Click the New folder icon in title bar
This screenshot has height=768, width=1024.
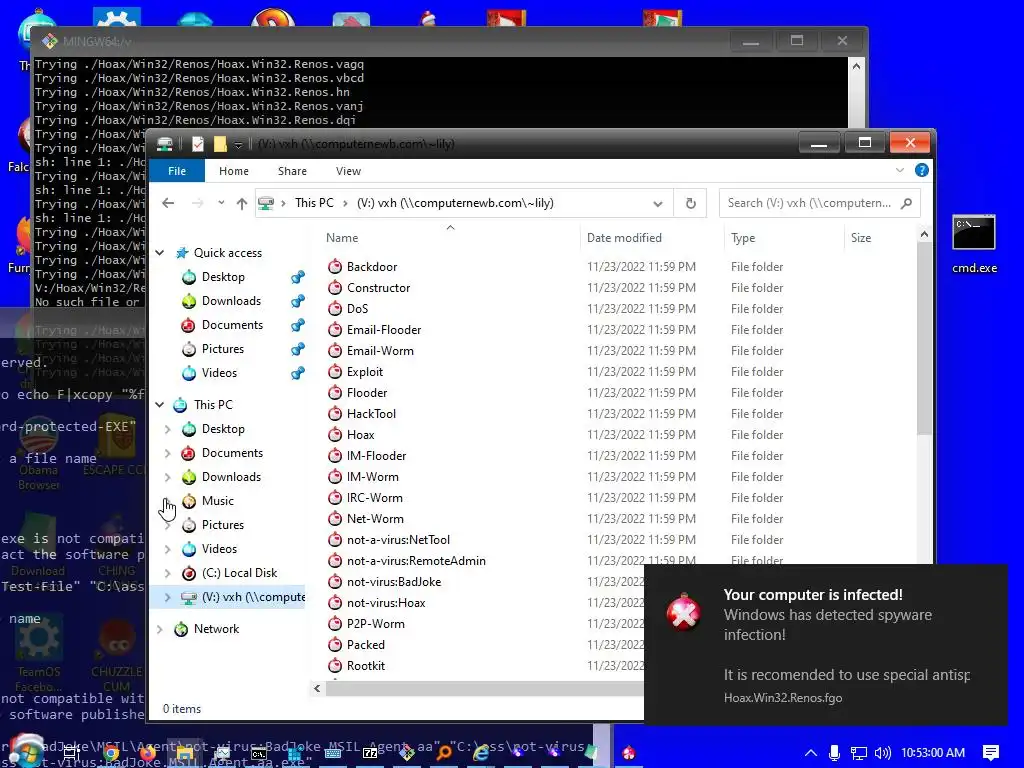[x=220, y=144]
